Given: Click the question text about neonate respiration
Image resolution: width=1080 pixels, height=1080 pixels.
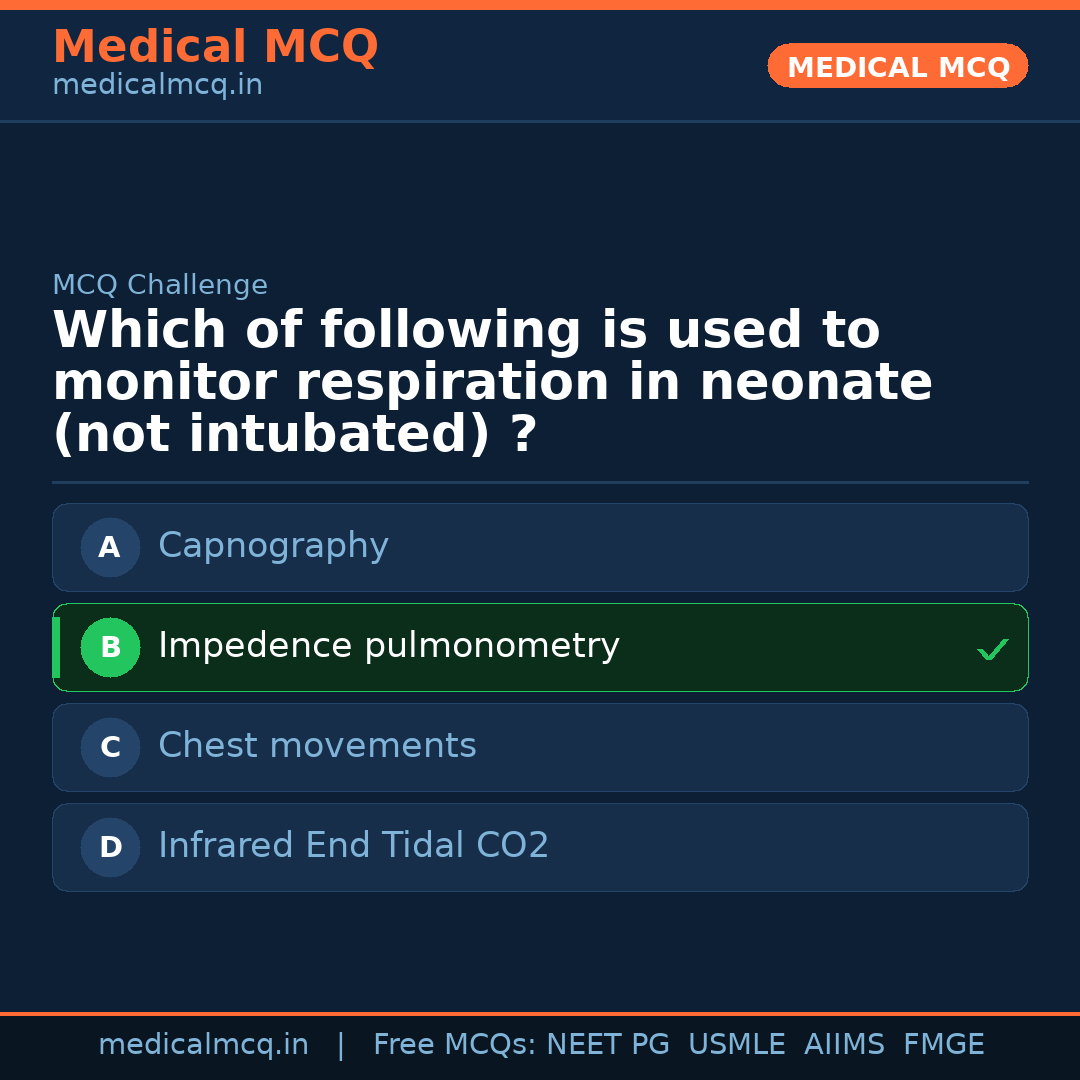Looking at the screenshot, I should [492, 382].
